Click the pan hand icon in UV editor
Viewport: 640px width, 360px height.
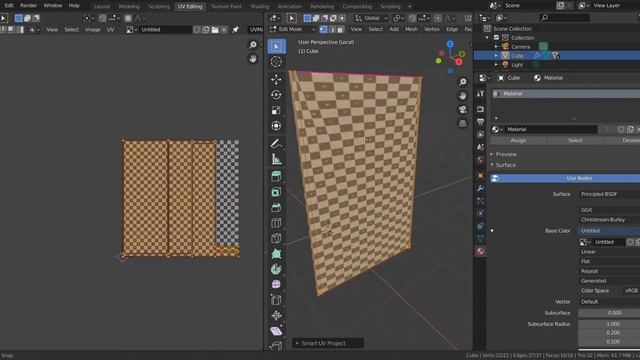[x=253, y=59]
